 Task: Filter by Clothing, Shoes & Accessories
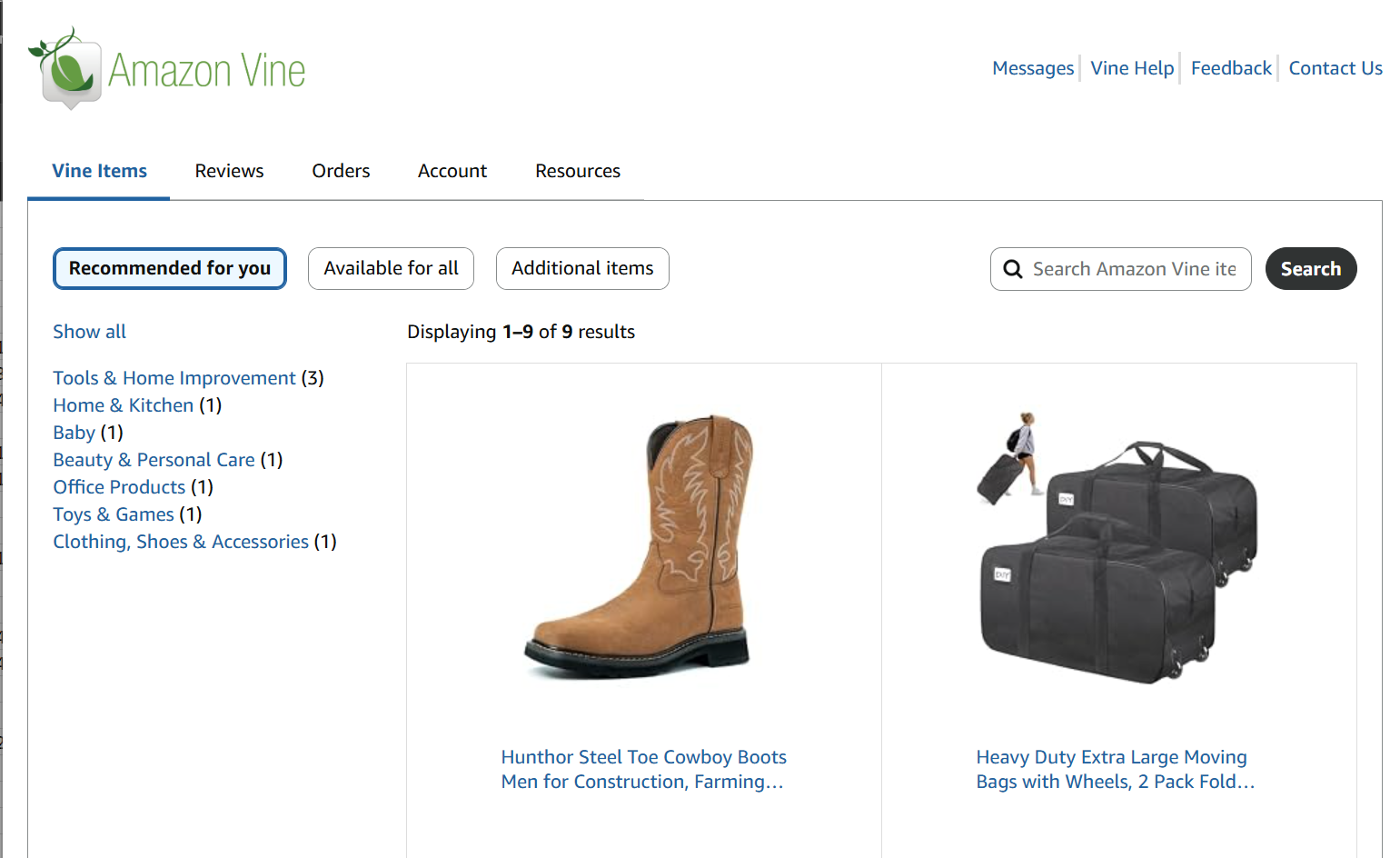(x=181, y=542)
